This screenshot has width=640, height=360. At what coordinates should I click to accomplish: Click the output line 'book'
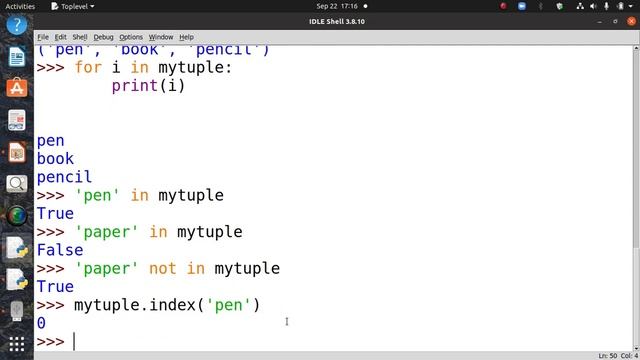(55, 158)
